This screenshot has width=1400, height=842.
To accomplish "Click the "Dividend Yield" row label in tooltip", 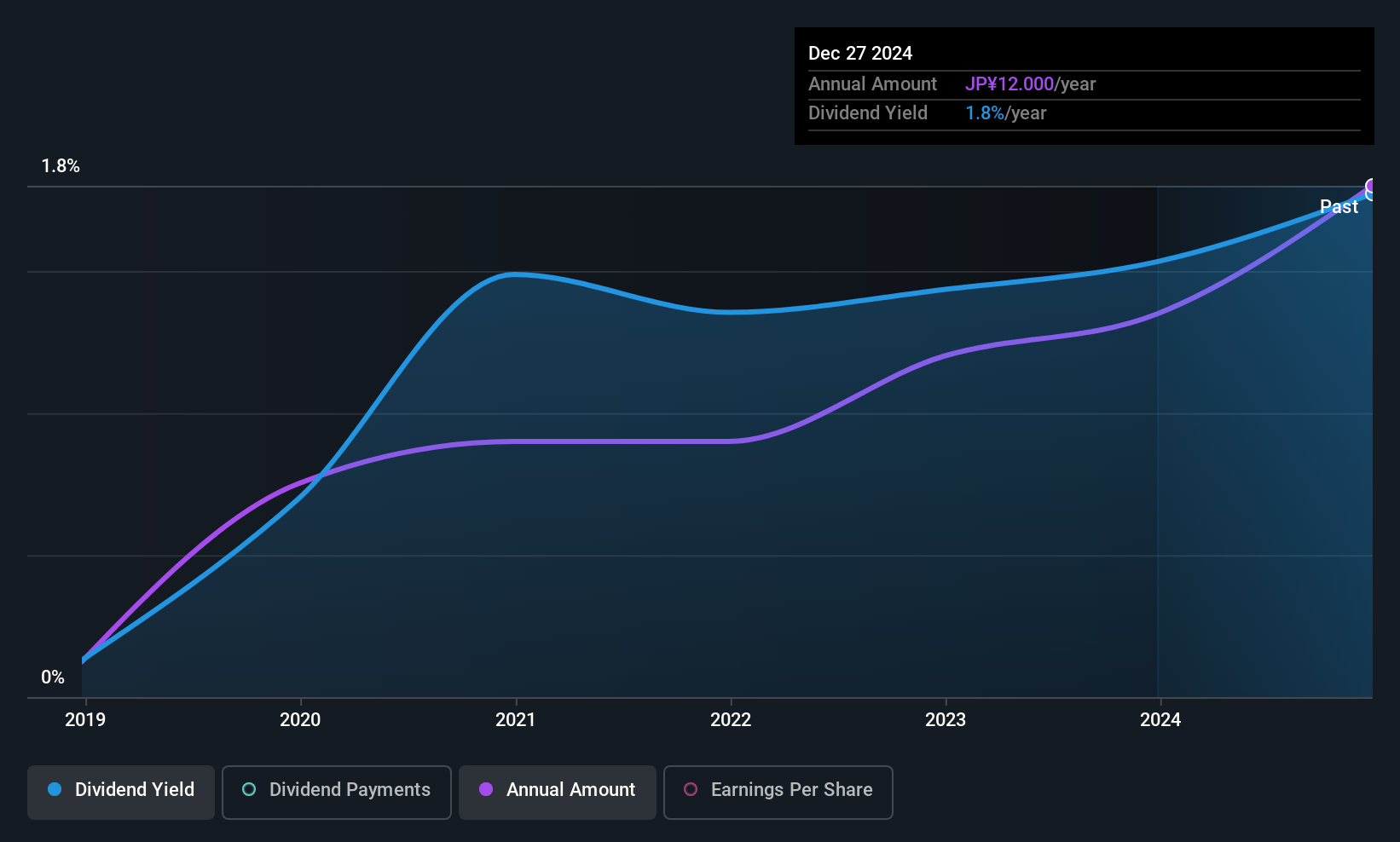I will 868,113.
